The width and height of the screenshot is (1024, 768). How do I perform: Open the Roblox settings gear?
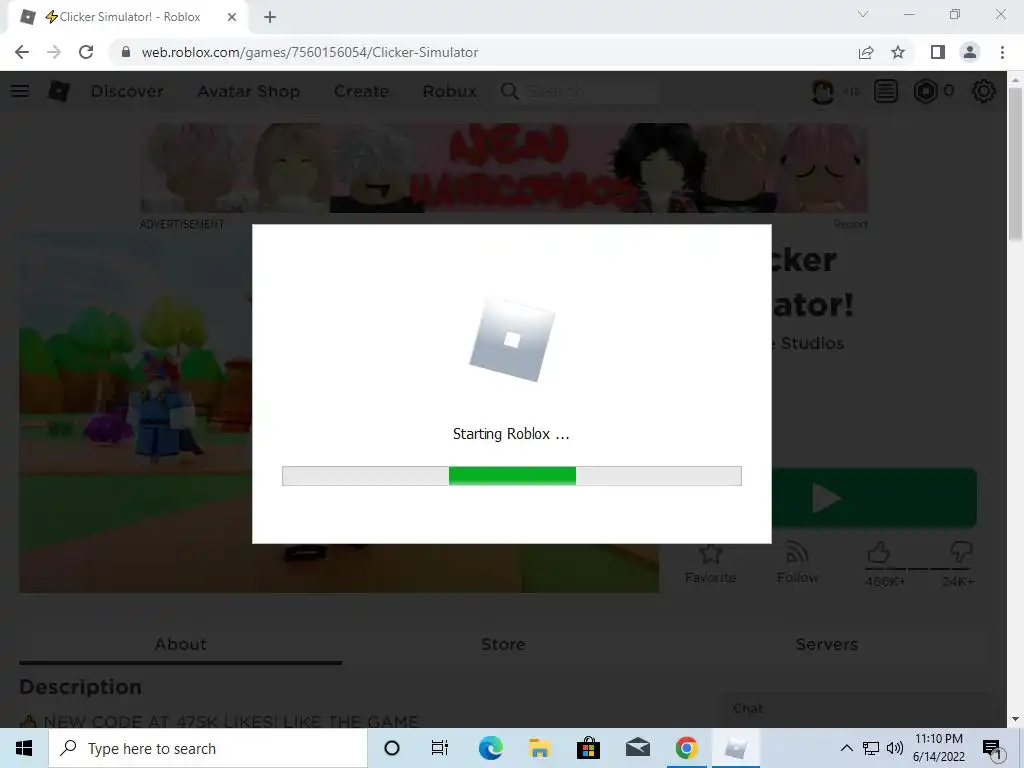[x=984, y=91]
